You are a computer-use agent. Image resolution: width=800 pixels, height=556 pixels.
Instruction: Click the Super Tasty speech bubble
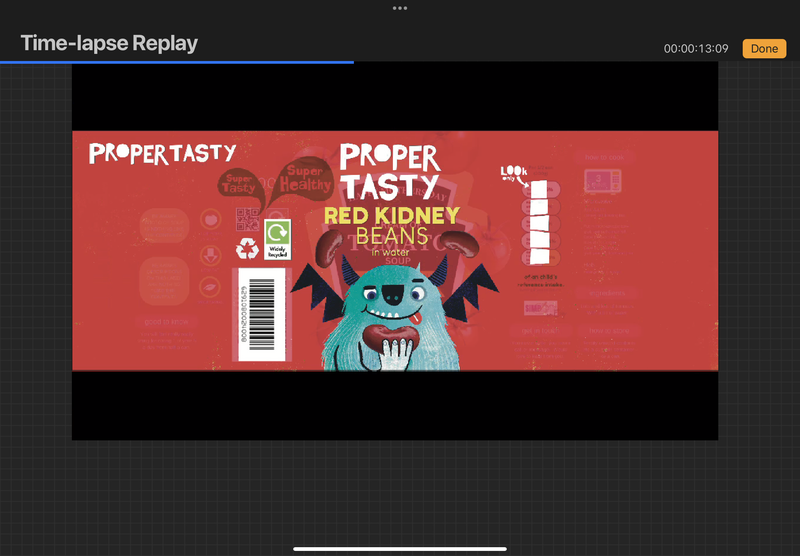(240, 183)
